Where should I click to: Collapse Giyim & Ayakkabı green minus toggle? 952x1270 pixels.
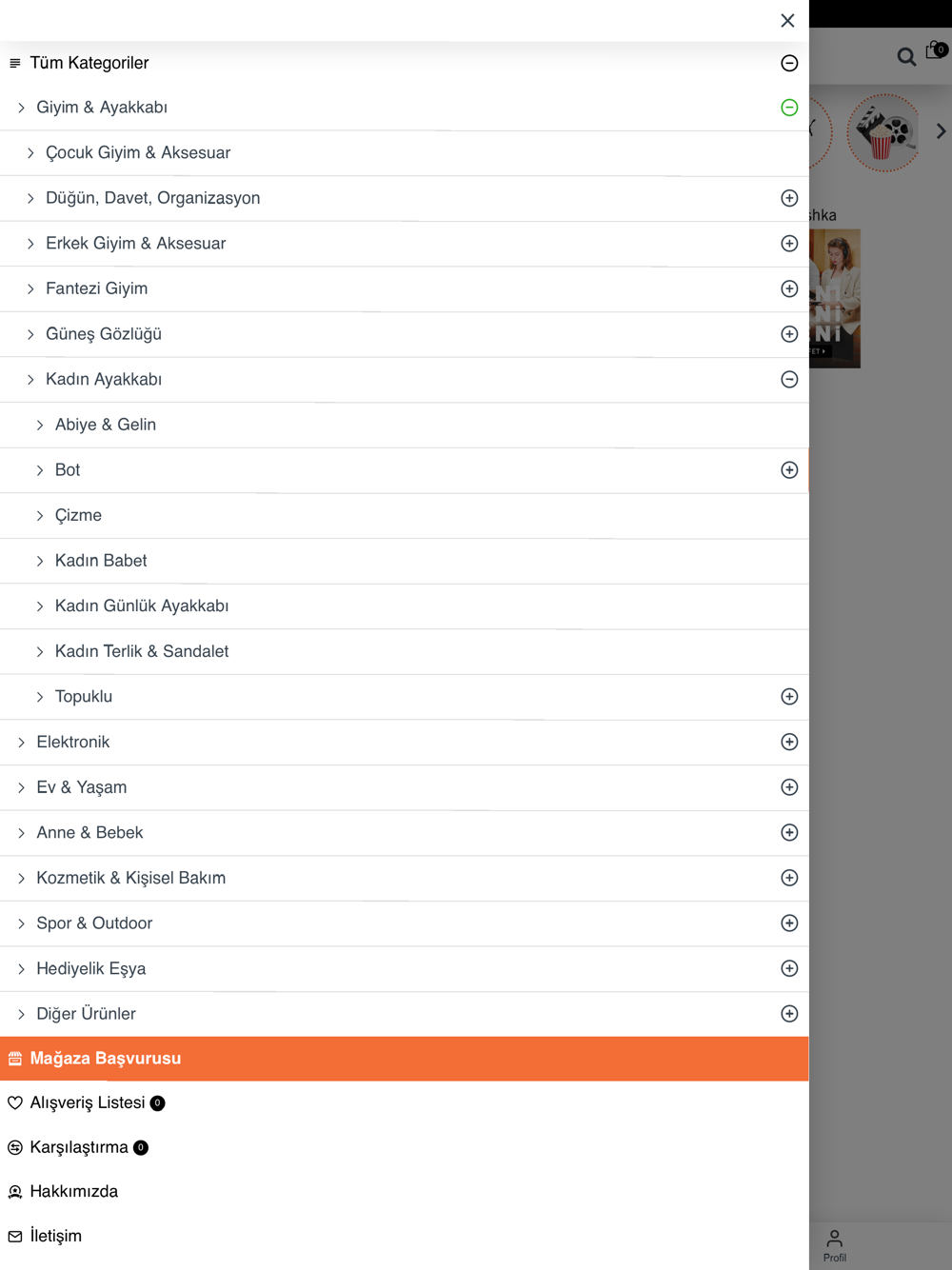[x=789, y=108]
